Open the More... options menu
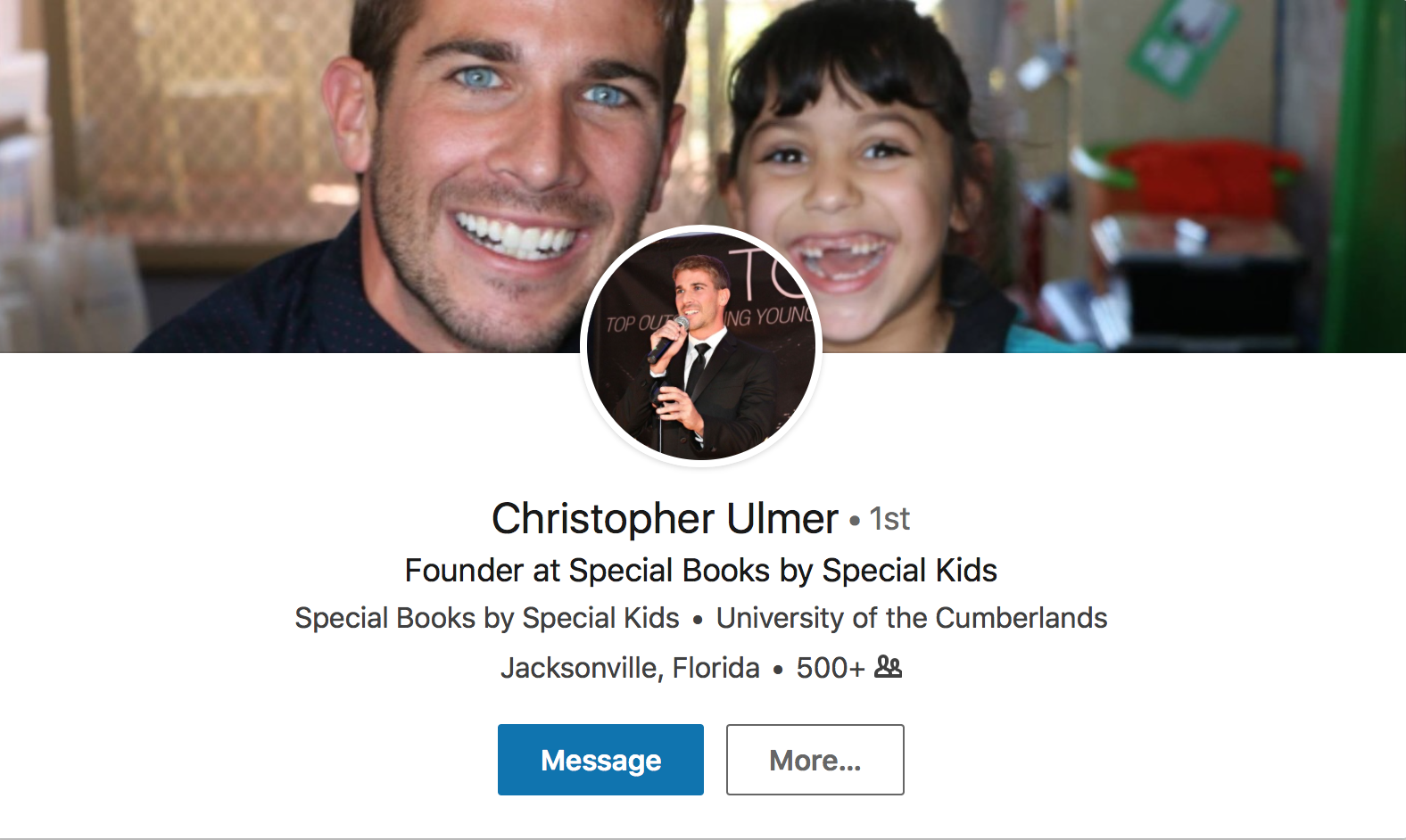This screenshot has height=840, width=1406. pos(815,760)
